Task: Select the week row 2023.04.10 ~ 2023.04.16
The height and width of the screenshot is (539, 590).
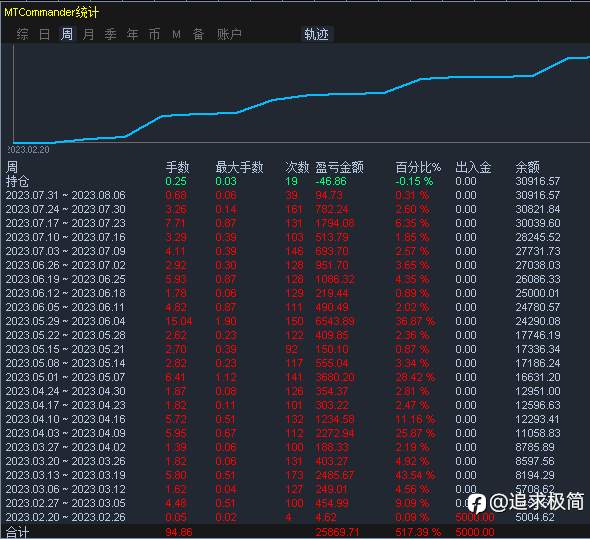Action: (x=283, y=419)
